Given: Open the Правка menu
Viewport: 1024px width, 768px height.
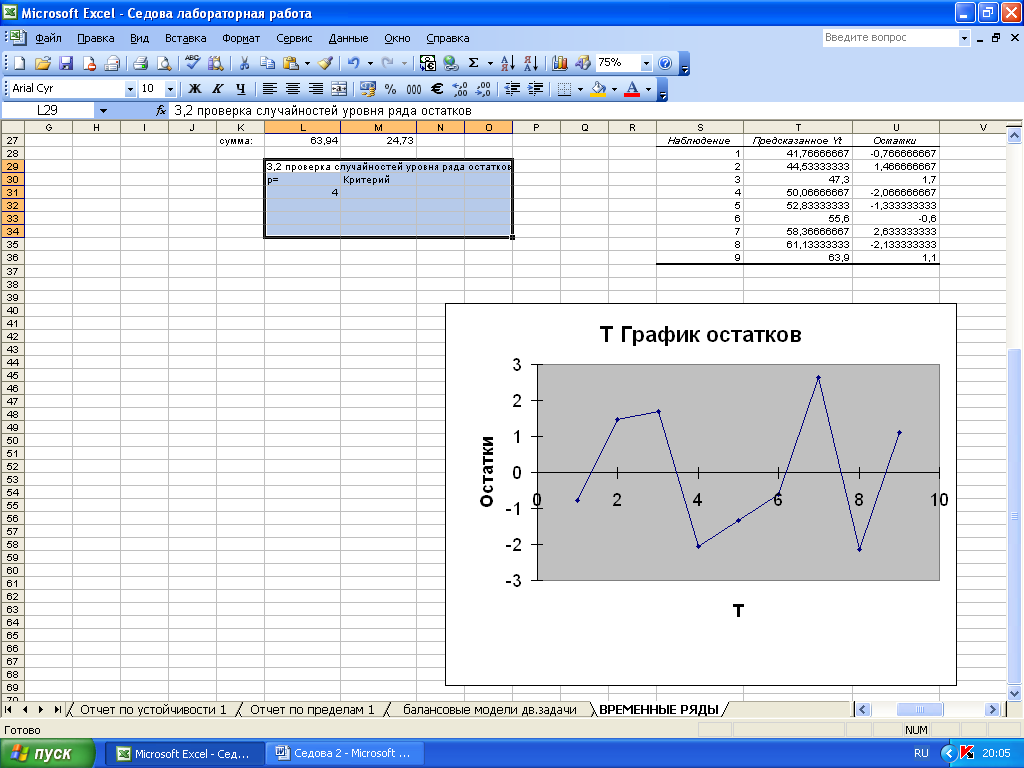Looking at the screenshot, I should point(95,38).
